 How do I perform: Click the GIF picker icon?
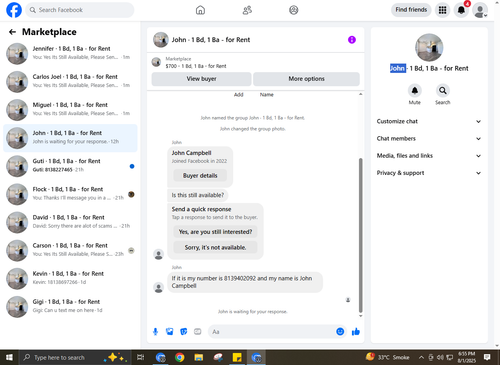[x=198, y=332]
